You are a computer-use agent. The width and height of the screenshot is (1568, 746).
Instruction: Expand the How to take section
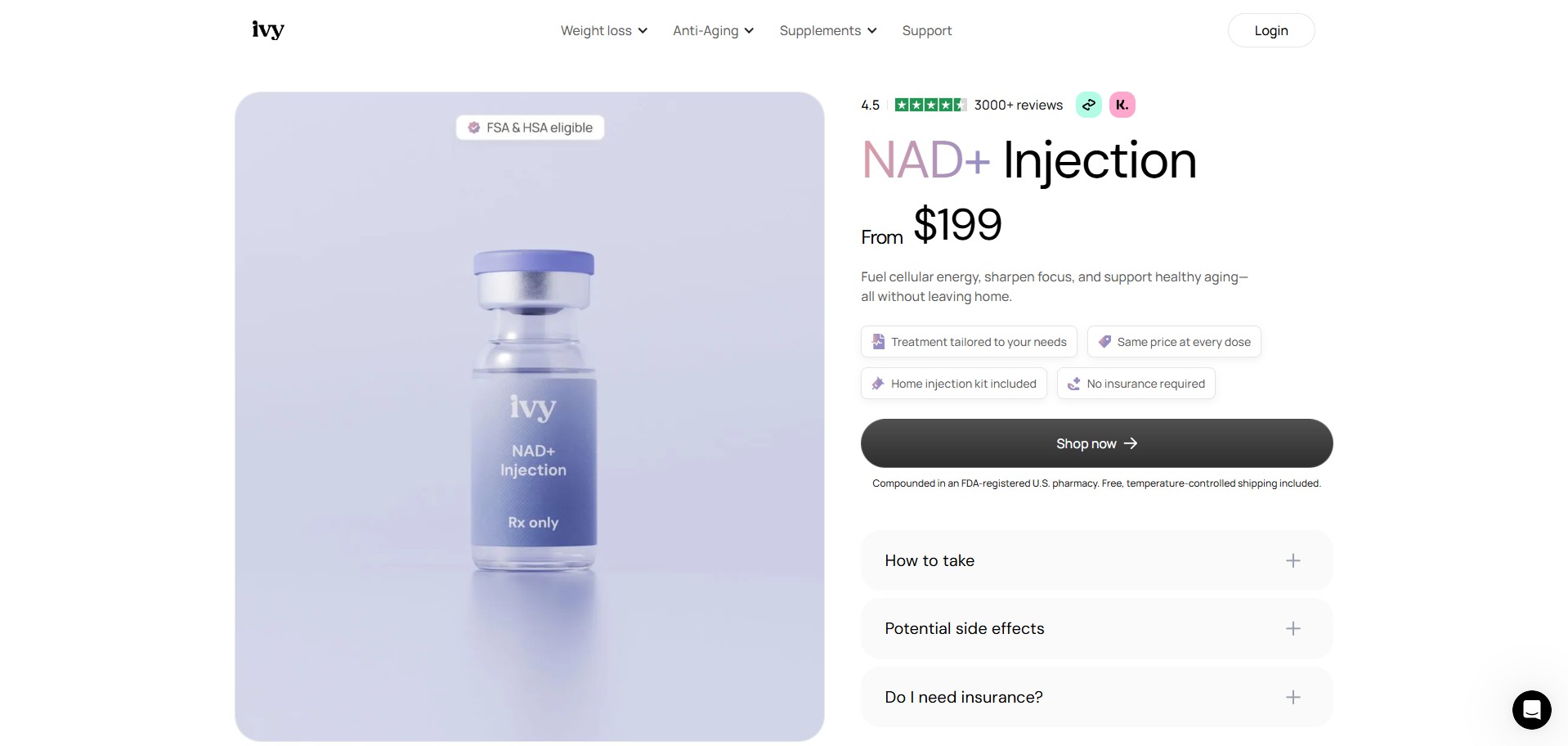click(x=1096, y=560)
